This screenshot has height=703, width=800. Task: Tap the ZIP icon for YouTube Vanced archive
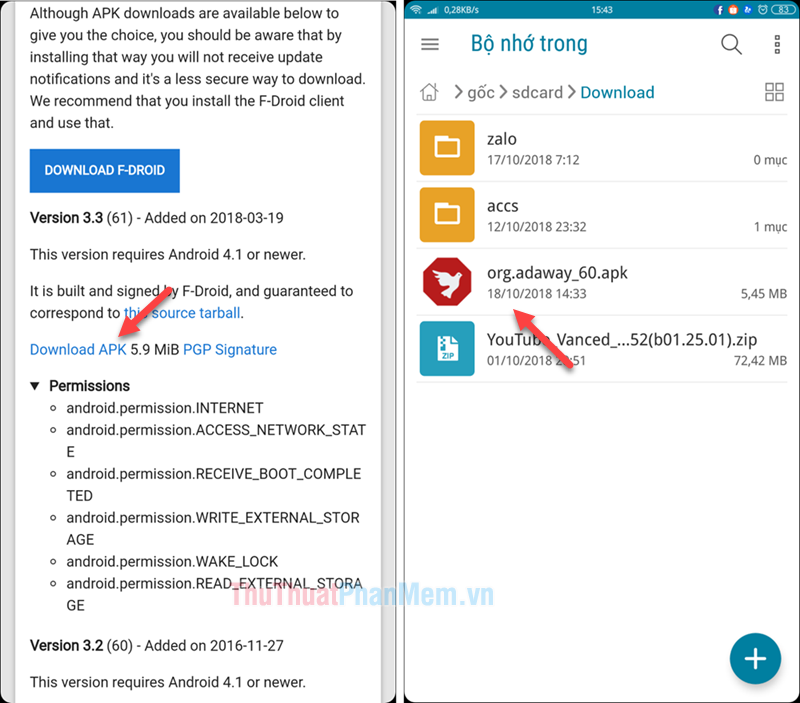click(446, 348)
